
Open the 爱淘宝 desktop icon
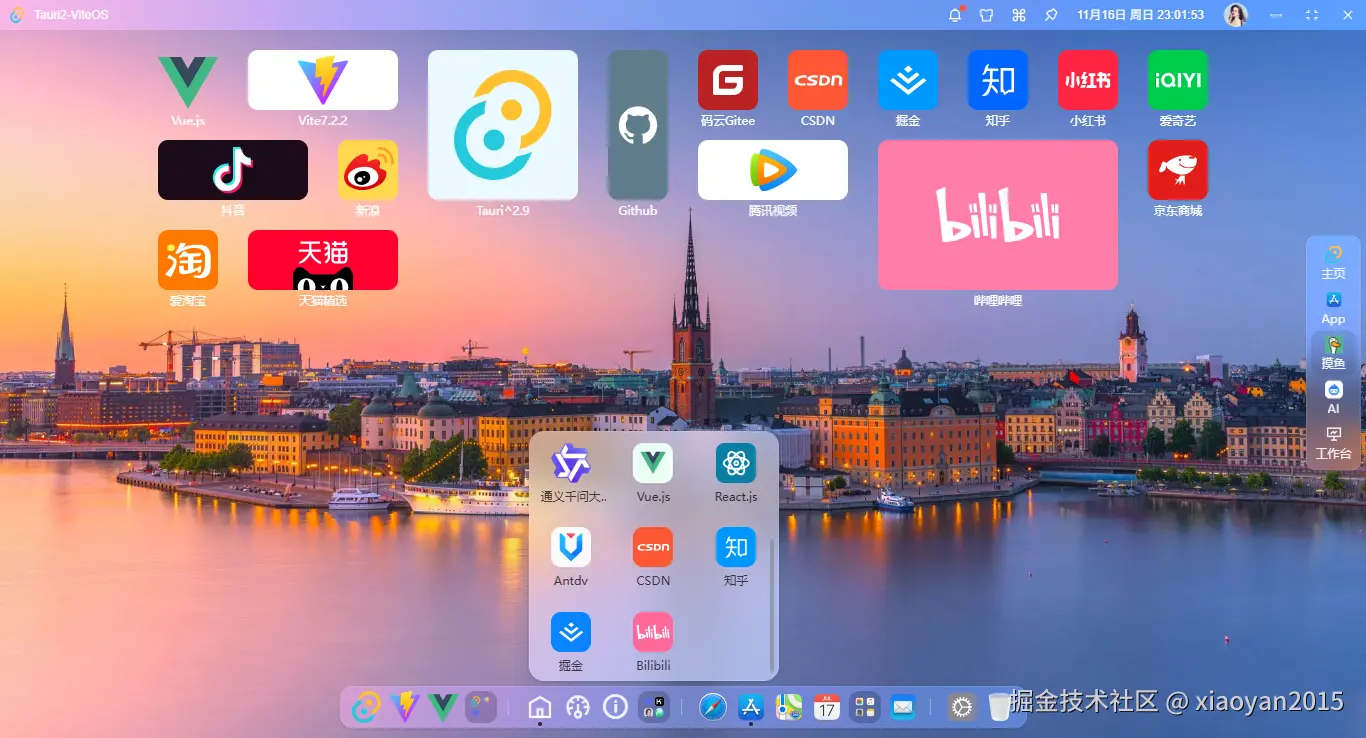188,260
